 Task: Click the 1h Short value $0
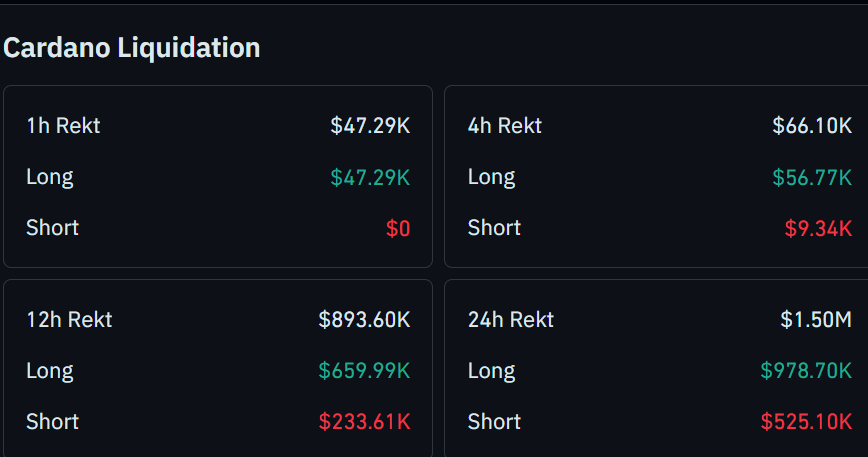click(398, 228)
